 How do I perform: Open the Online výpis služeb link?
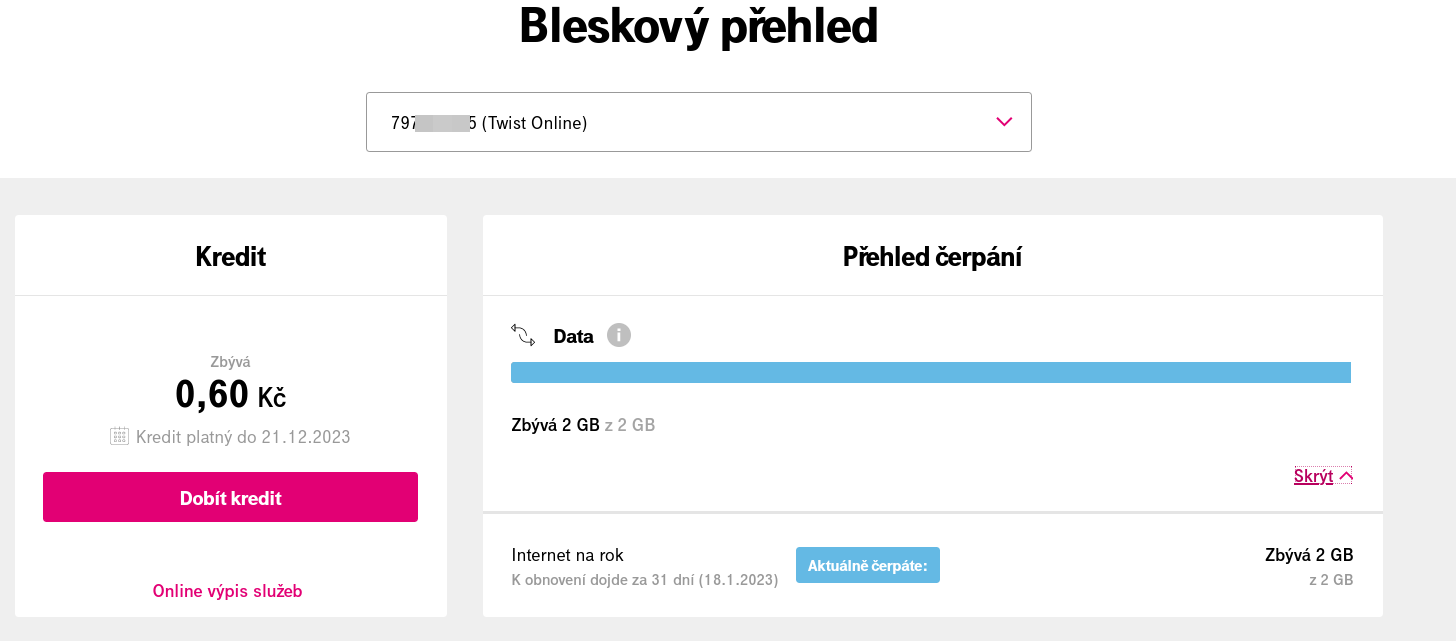pos(227,591)
